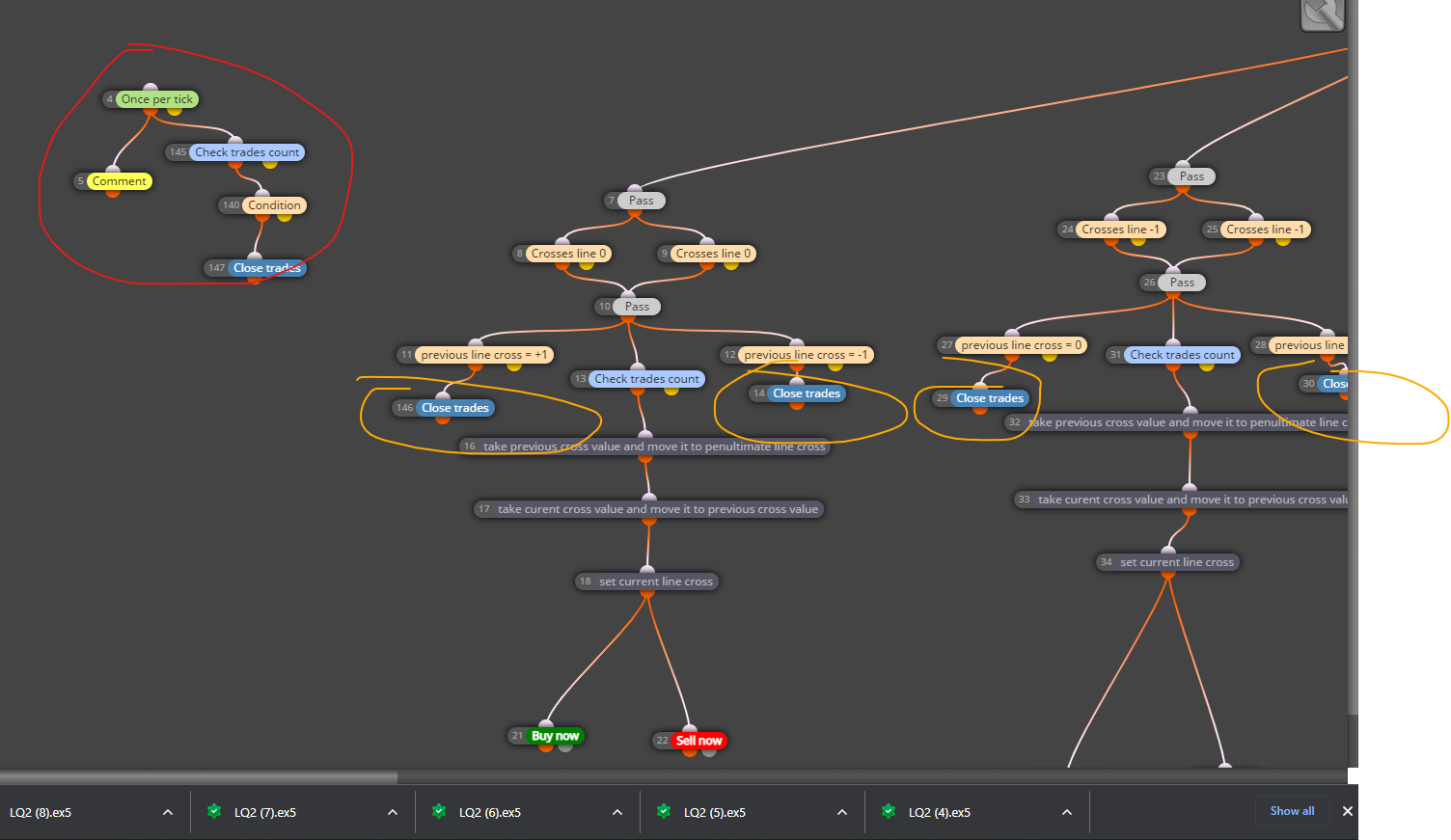Select node 33 take curent cross value
Image resolution: width=1451 pixels, height=840 pixels.
[1181, 500]
